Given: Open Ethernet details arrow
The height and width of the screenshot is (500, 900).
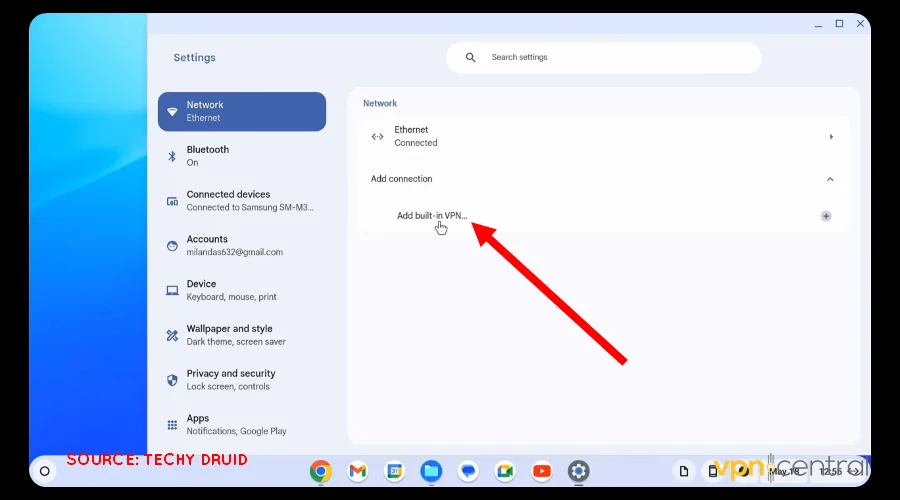Looking at the screenshot, I should 831,137.
